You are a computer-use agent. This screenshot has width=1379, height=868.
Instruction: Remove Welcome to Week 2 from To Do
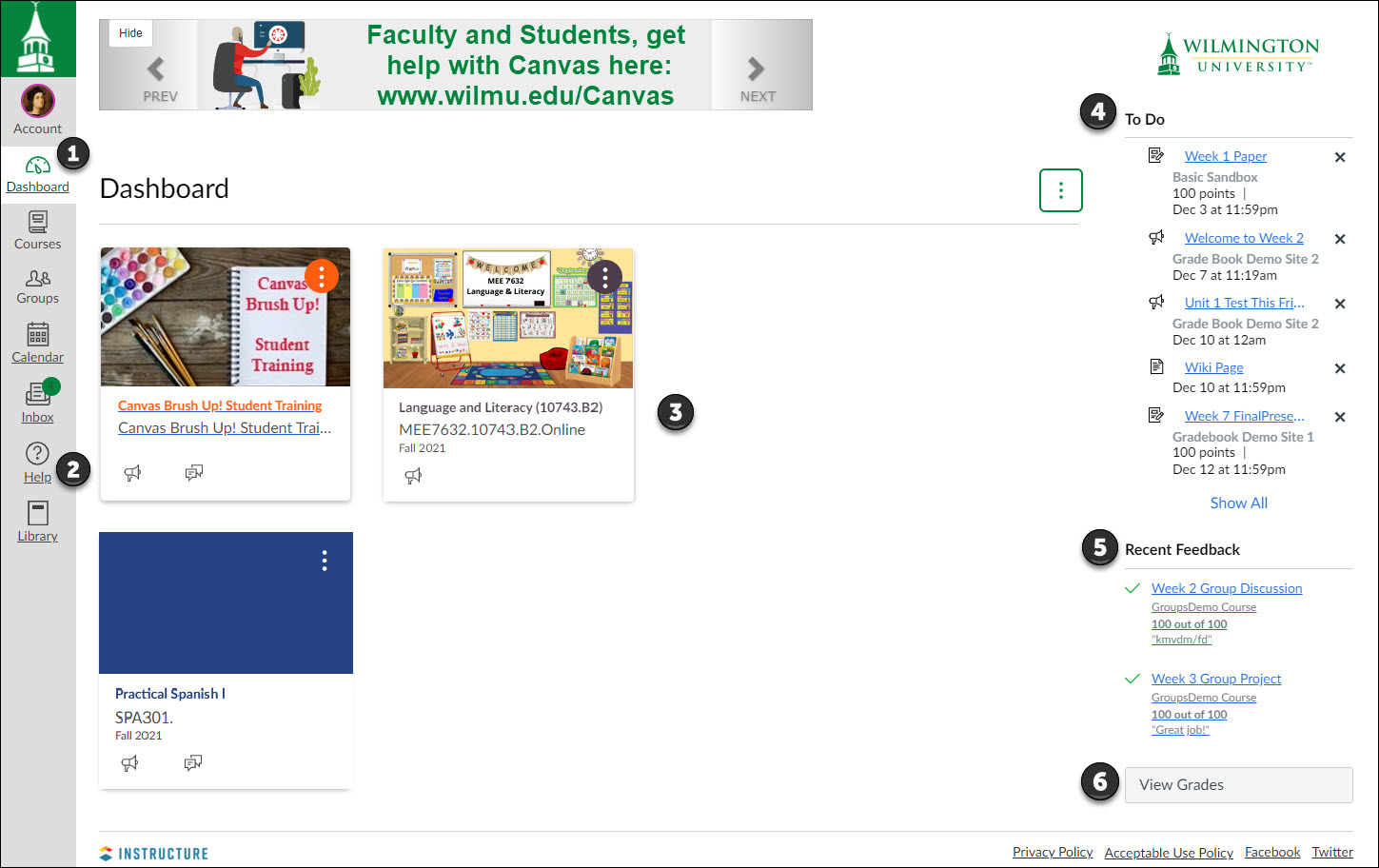[1340, 238]
